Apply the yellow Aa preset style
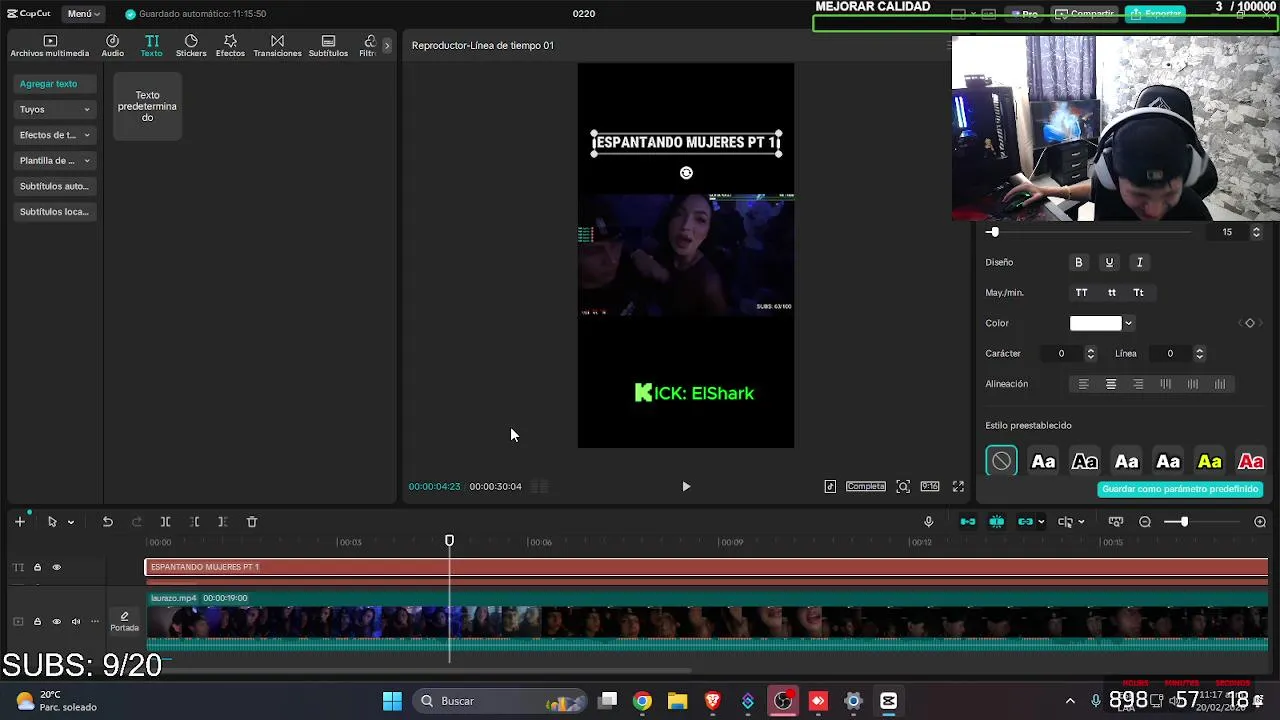Viewport: 1280px width, 720px height. 1210,461
